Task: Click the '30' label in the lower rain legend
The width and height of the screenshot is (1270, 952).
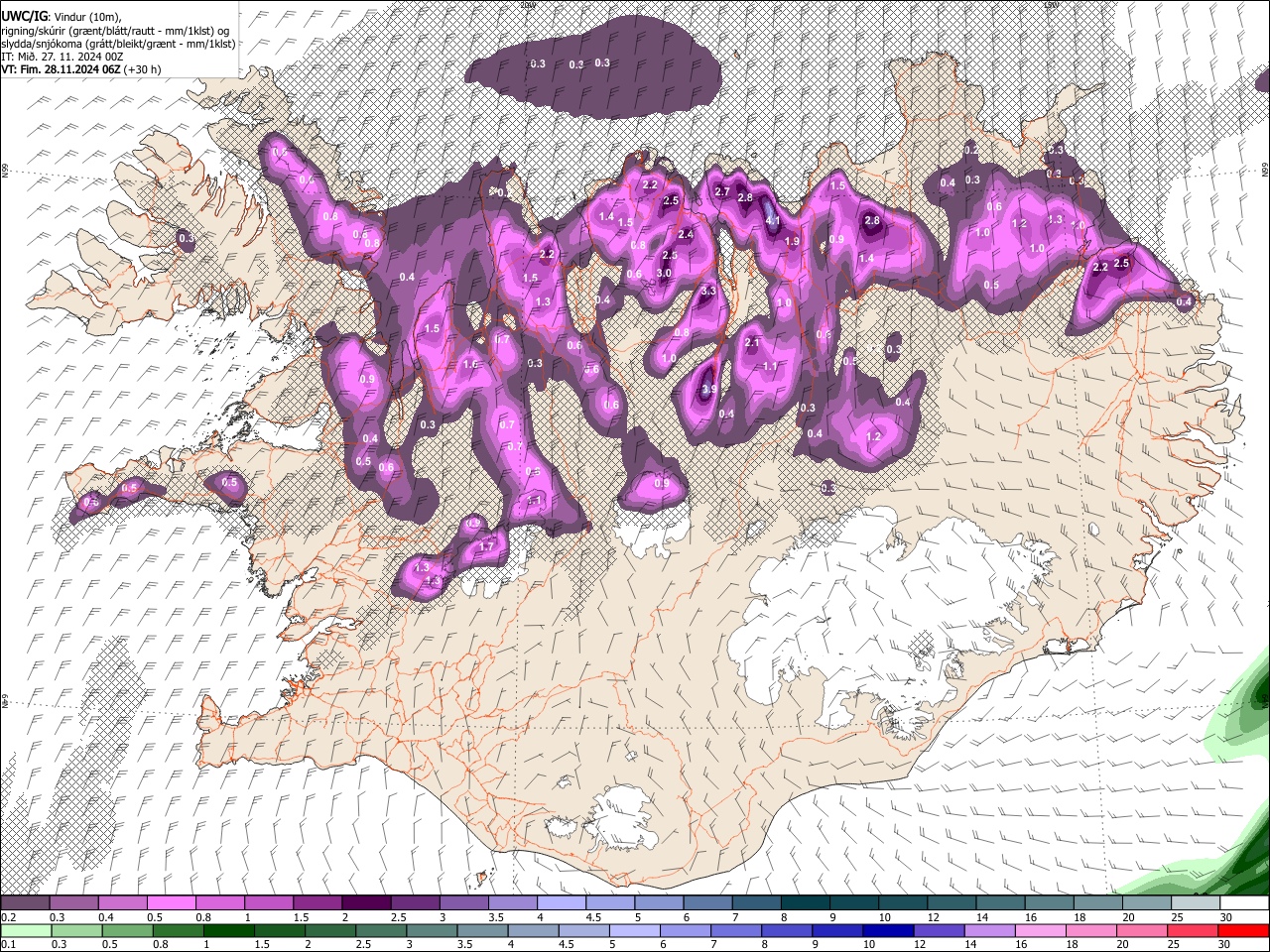Action: click(x=1223, y=944)
